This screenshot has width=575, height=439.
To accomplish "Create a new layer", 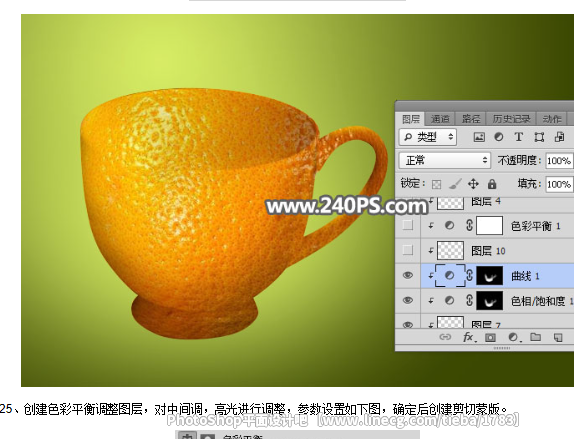I will [558, 337].
